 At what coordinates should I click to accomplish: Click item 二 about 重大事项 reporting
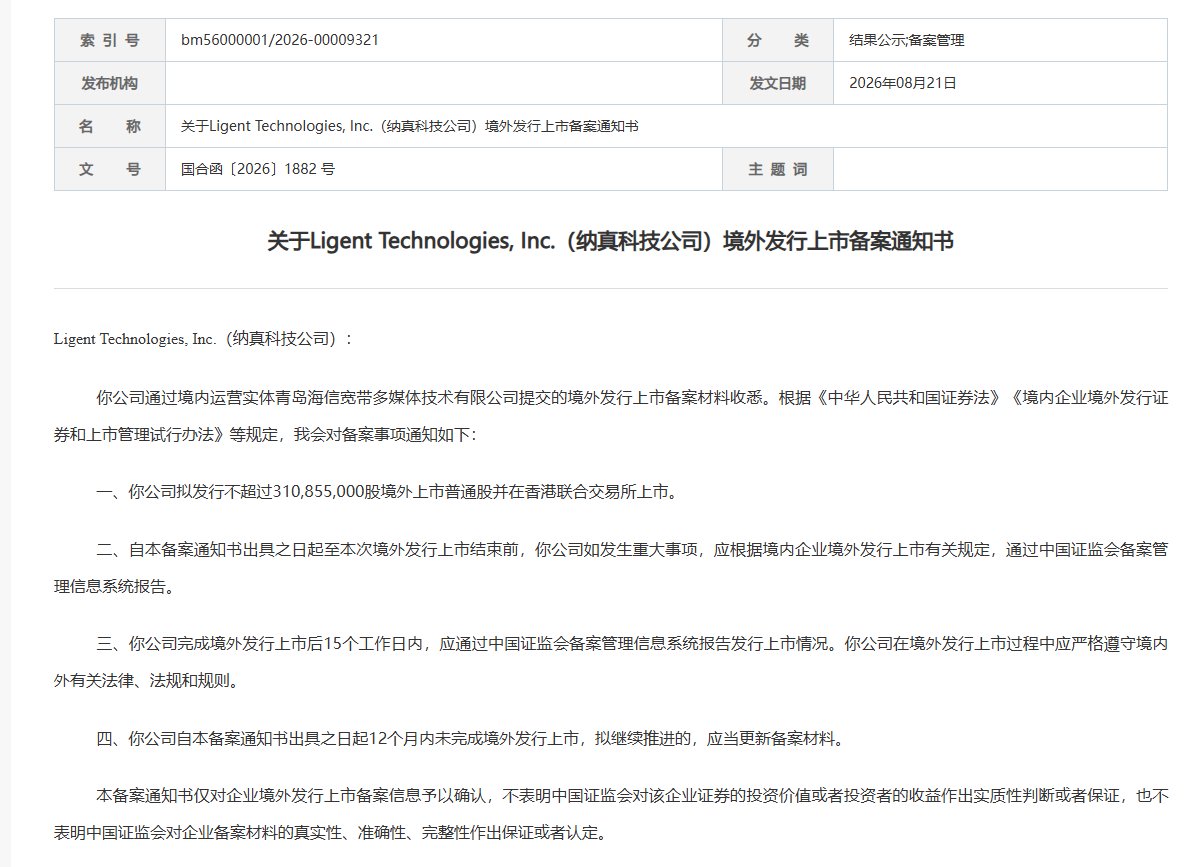pos(610,568)
